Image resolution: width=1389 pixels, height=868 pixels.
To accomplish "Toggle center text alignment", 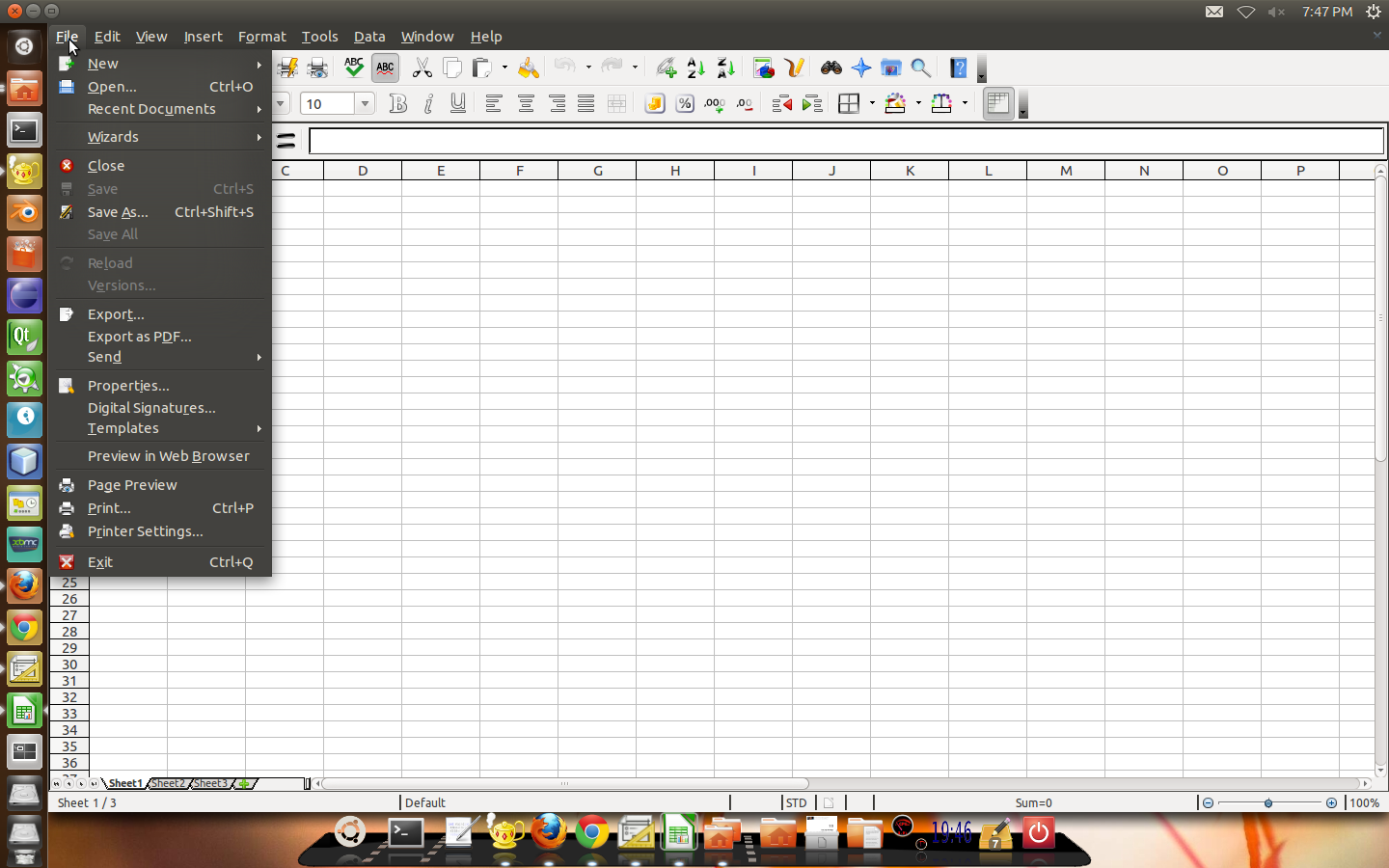I will coord(526,103).
